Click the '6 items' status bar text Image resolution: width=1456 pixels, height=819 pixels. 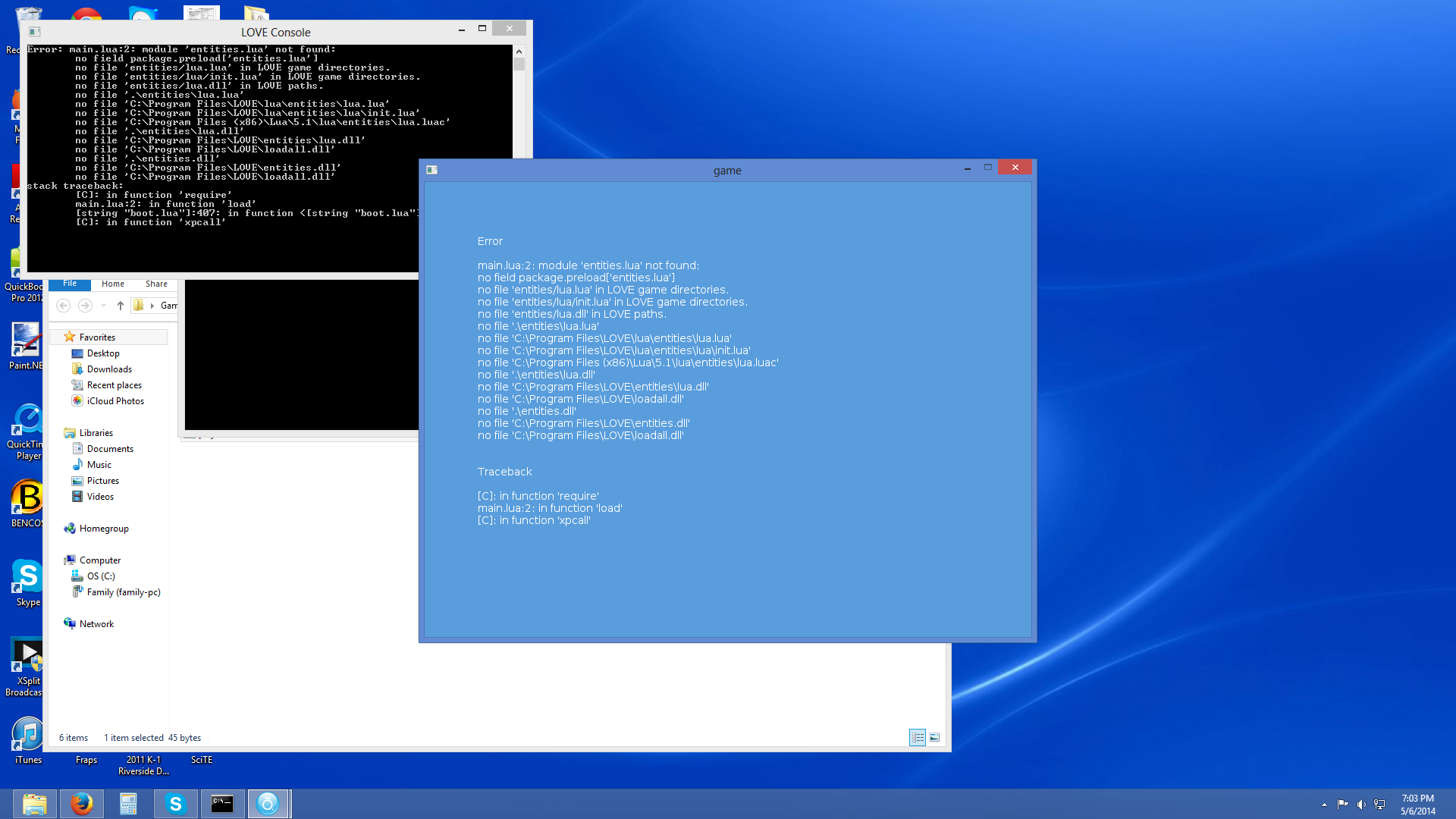coord(74,738)
